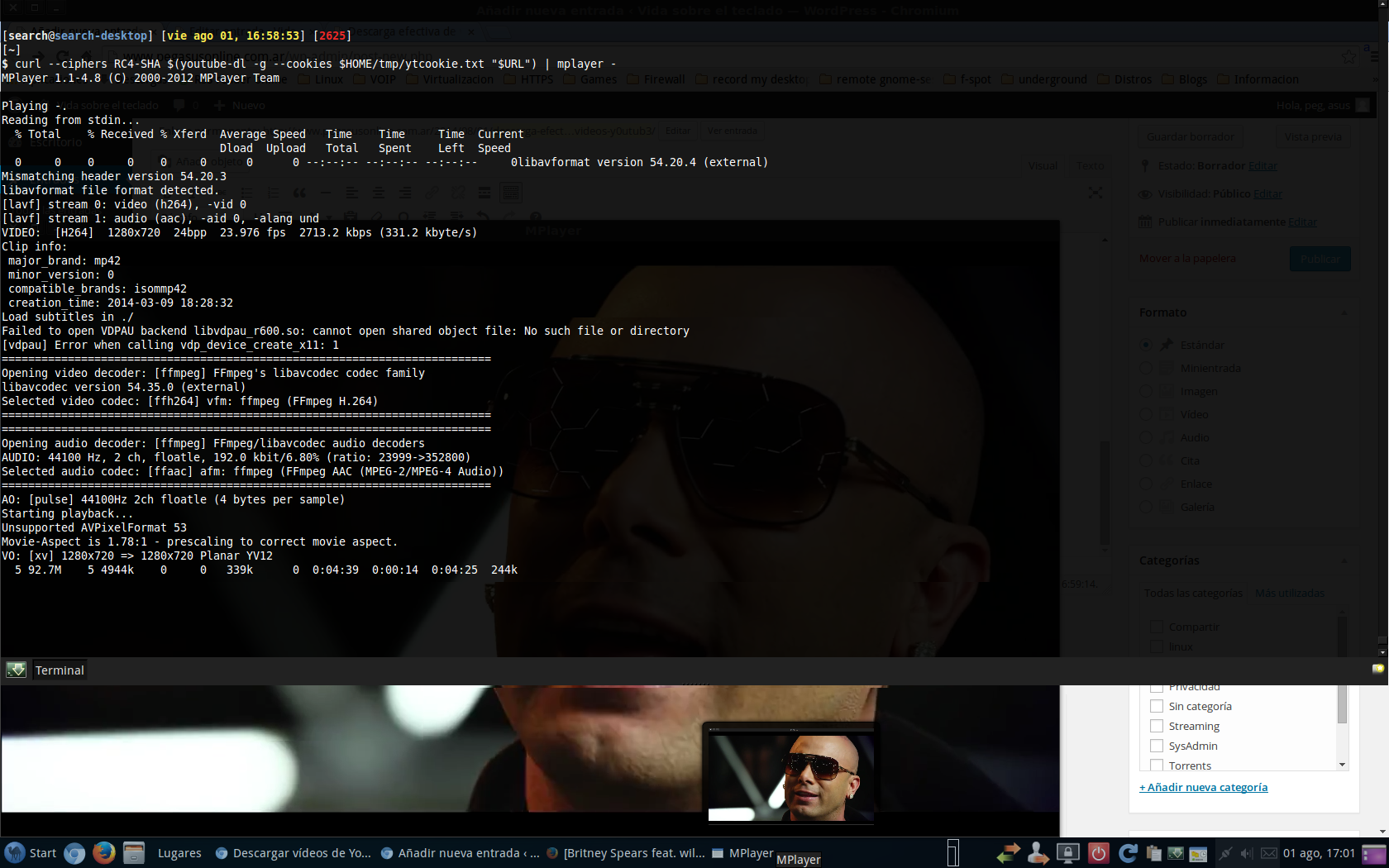Switch to Britney Spears feat. wil... window
1389x868 pixels.
626,853
